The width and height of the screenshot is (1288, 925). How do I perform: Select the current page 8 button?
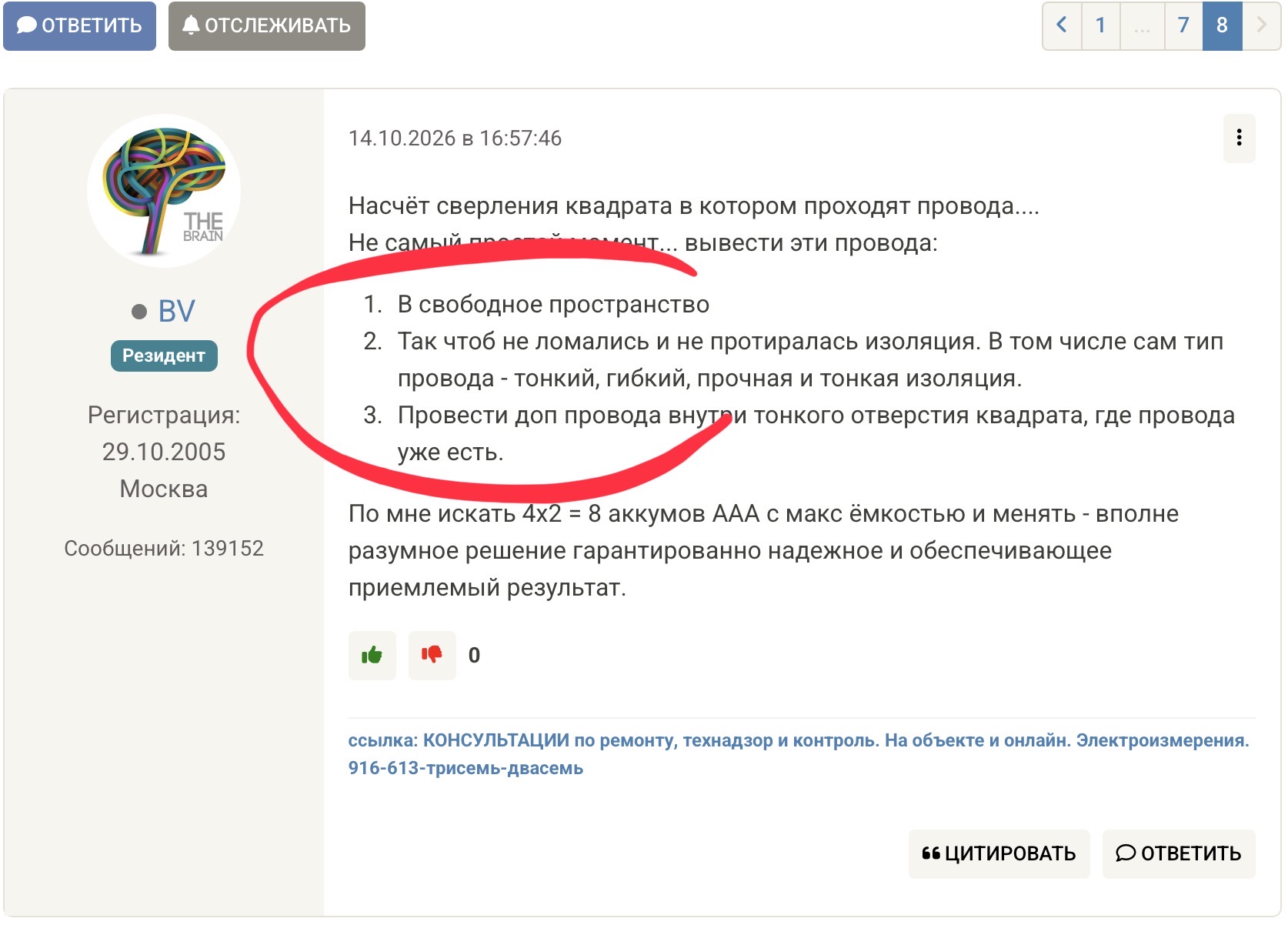pyautogui.click(x=1222, y=25)
